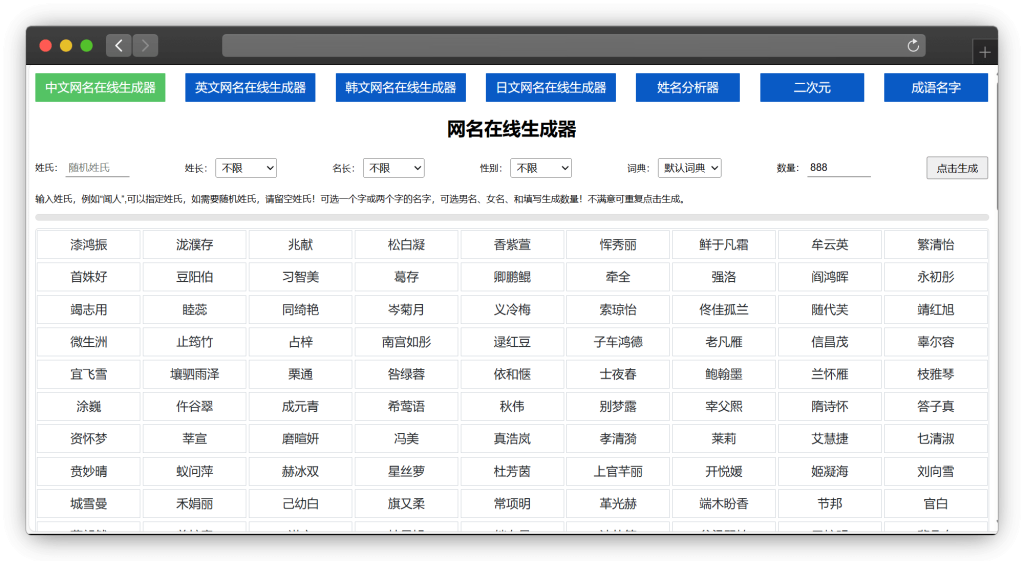Select the name 秋伟
This screenshot has width=1024, height=561.
point(512,406)
